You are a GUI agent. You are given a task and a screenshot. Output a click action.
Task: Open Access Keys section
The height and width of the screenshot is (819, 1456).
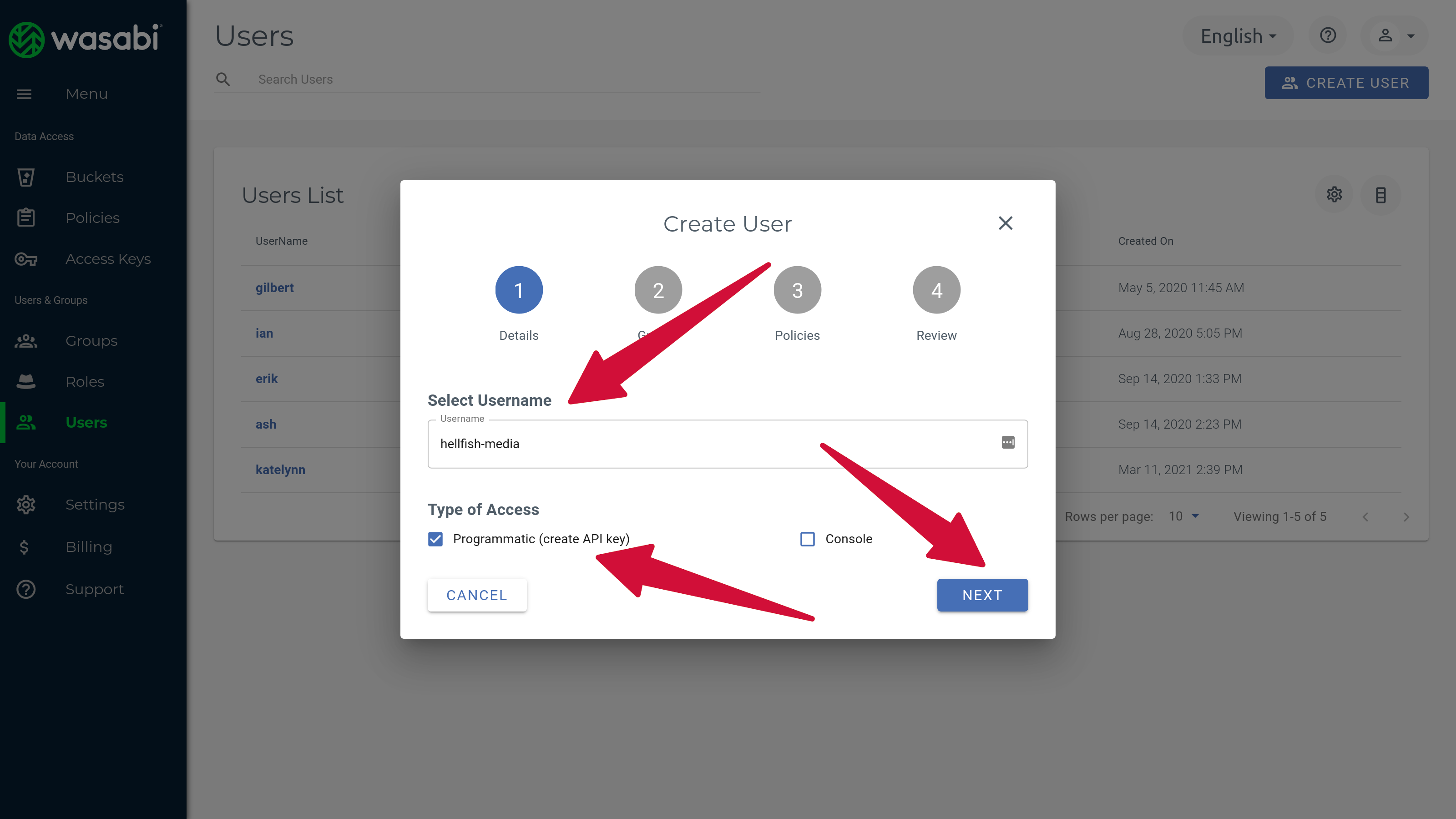point(108,258)
